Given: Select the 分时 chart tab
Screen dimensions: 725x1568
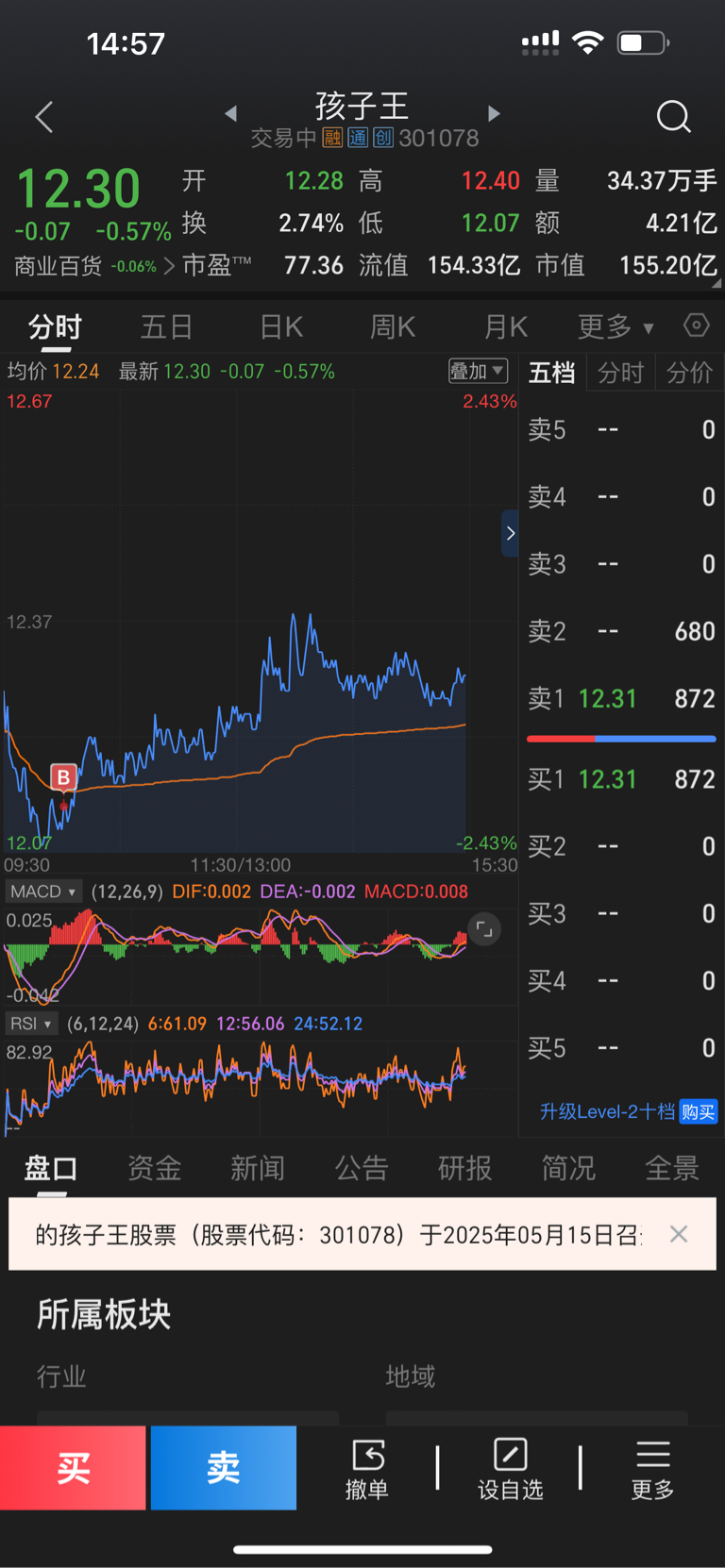Looking at the screenshot, I should pyautogui.click(x=55, y=327).
